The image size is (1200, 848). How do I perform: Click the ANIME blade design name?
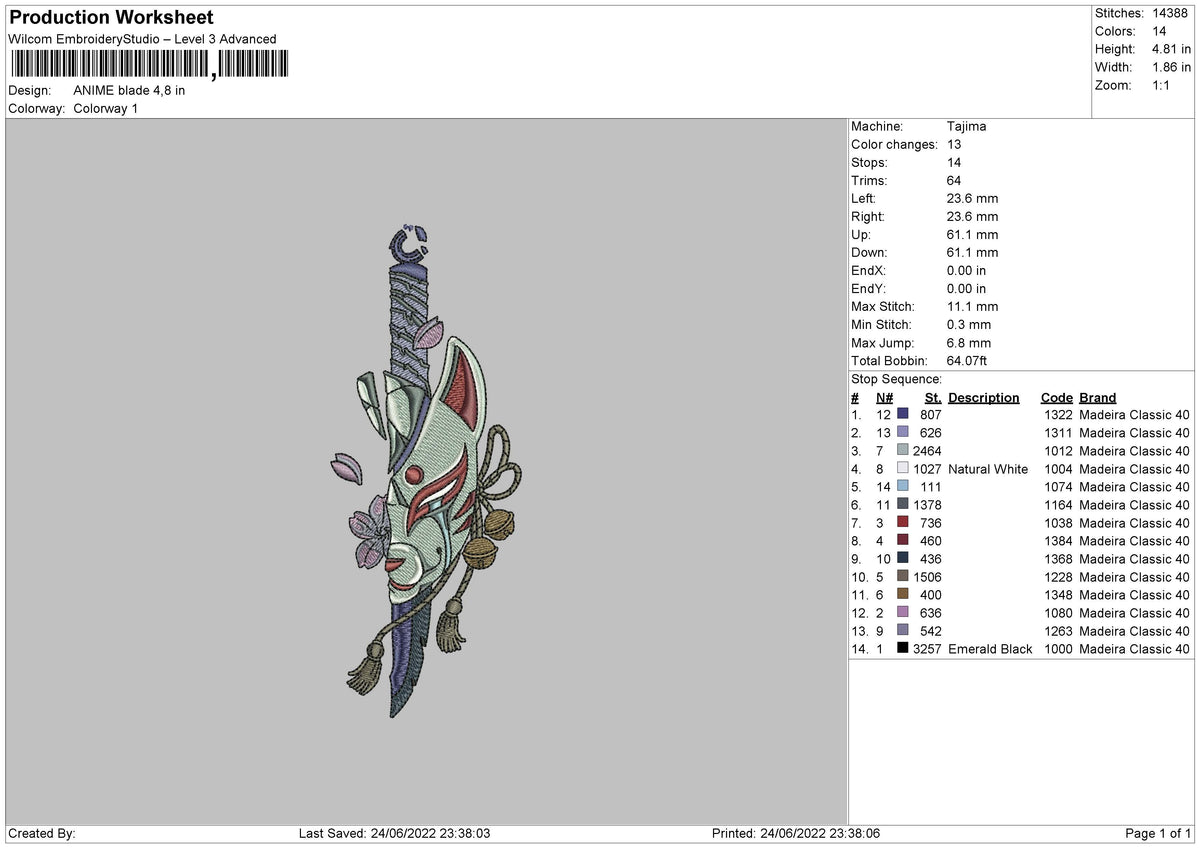(x=130, y=90)
